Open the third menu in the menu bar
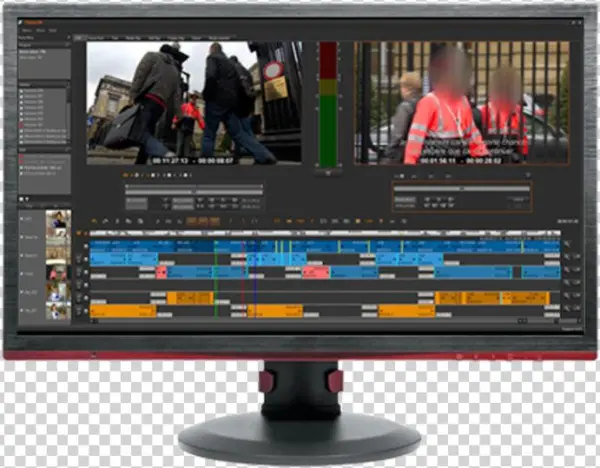Screen dimensions: 600x468 tap(52, 30)
